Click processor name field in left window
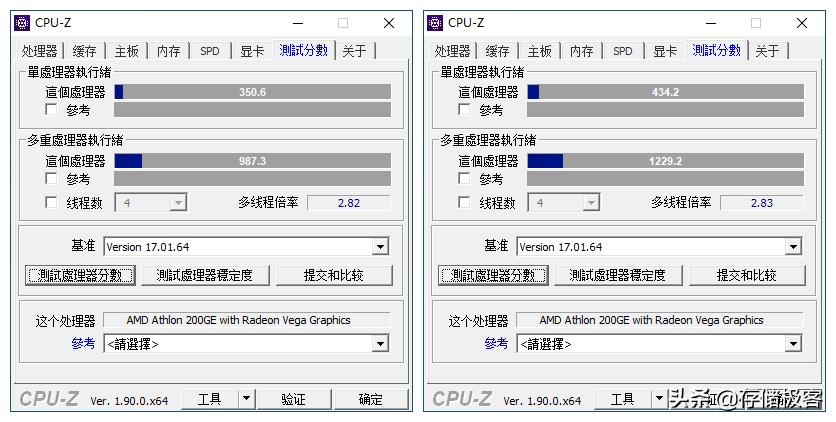The image size is (836, 422). pyautogui.click(x=246, y=320)
